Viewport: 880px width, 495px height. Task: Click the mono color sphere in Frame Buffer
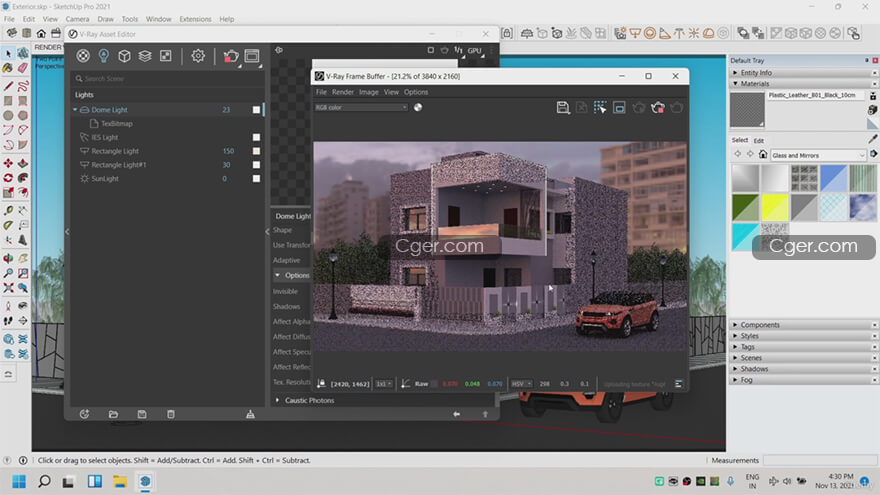[418, 107]
